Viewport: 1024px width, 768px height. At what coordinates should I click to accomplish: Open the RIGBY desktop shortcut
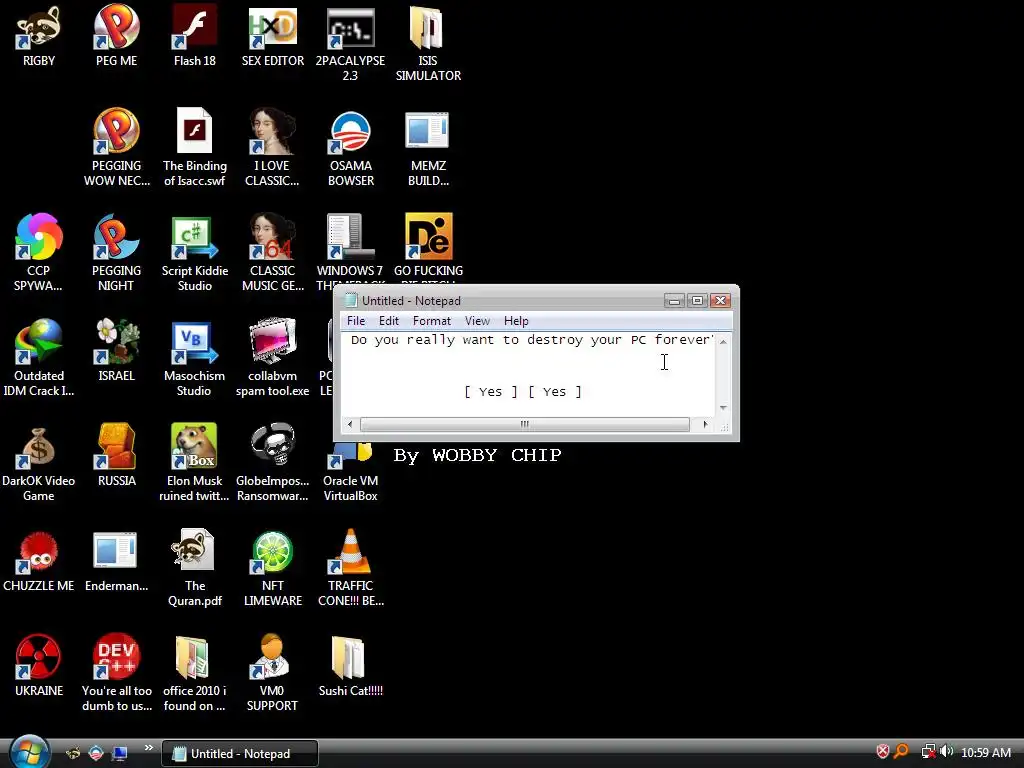coord(39,37)
